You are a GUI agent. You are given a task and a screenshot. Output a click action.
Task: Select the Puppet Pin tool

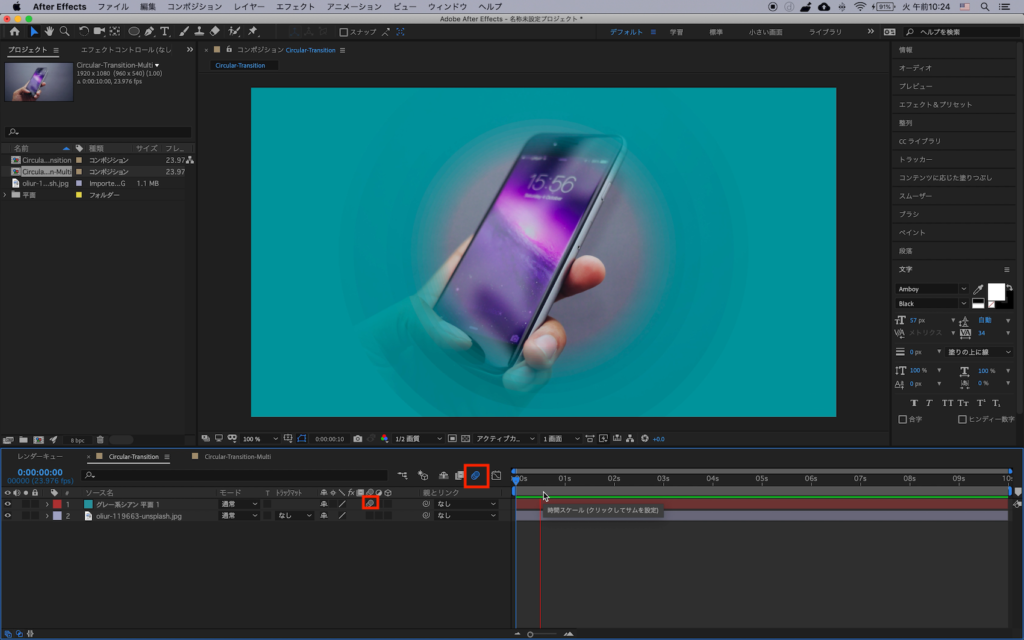(x=252, y=32)
